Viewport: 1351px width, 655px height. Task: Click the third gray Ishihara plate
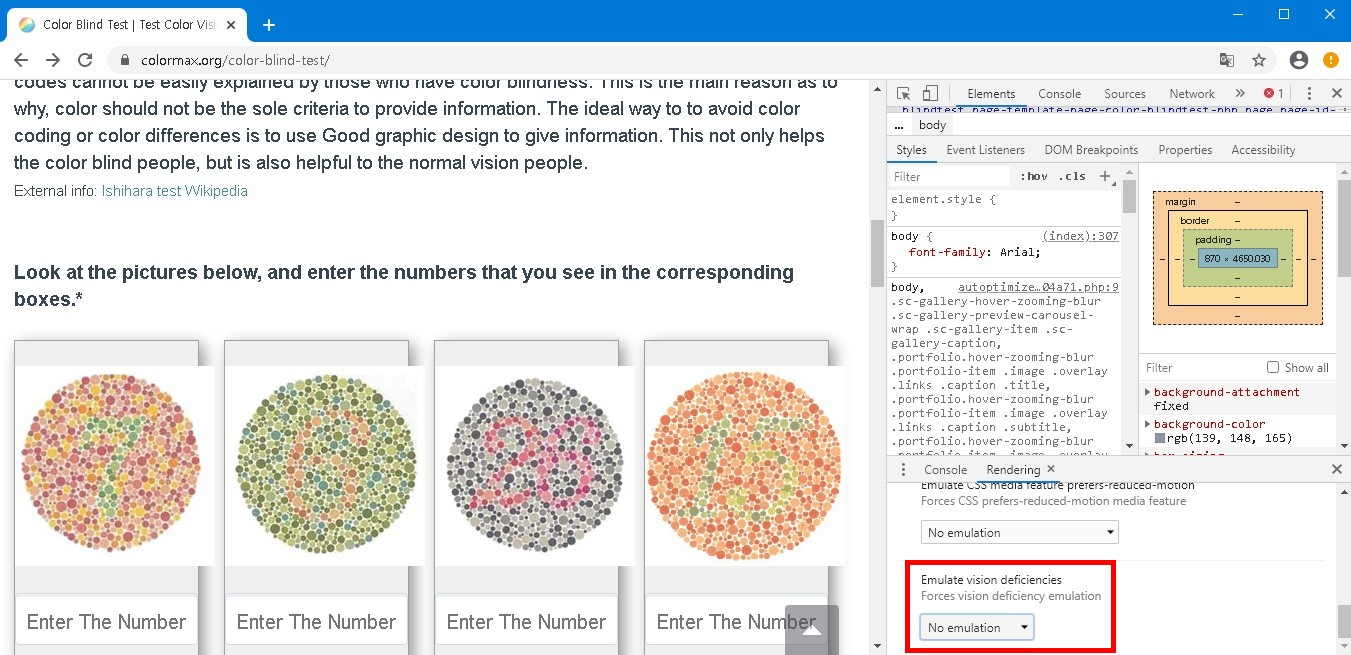pos(534,465)
